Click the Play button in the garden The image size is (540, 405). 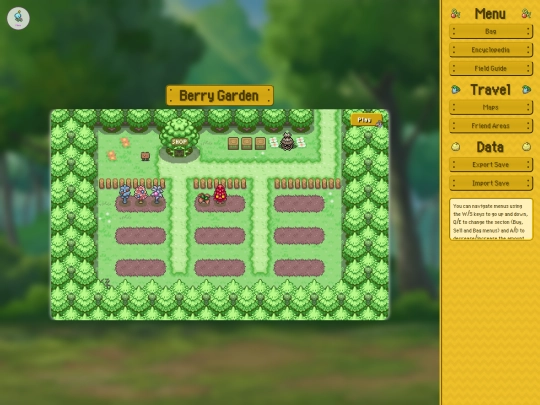pyautogui.click(x=366, y=120)
